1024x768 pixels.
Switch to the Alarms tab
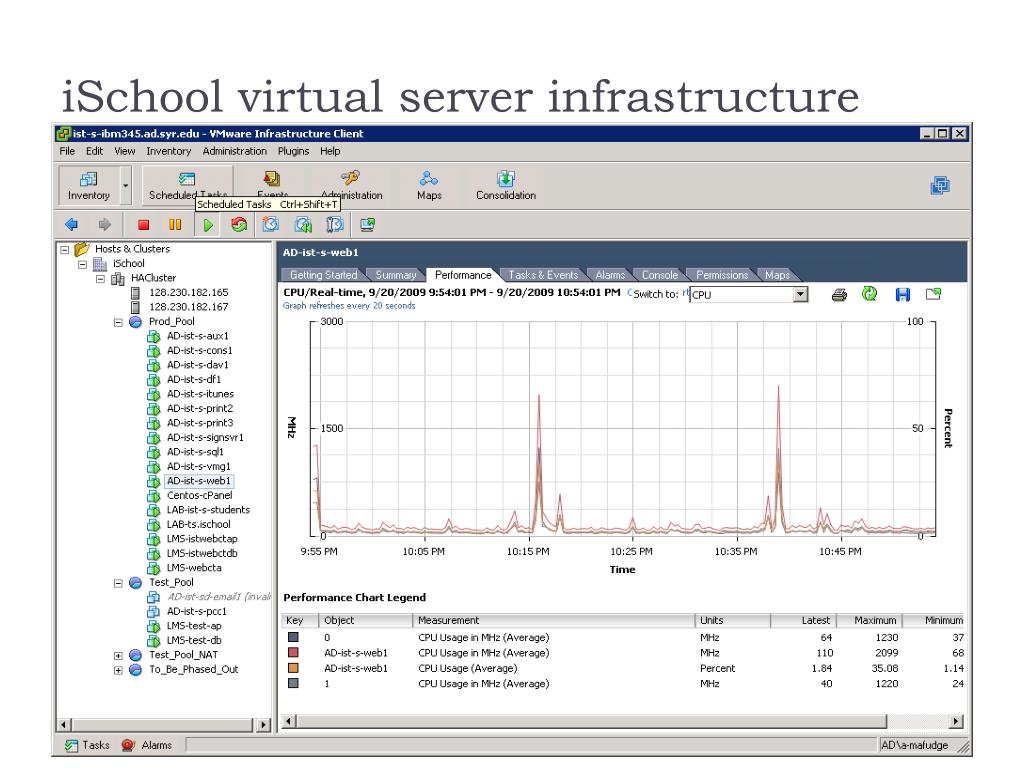[x=610, y=275]
